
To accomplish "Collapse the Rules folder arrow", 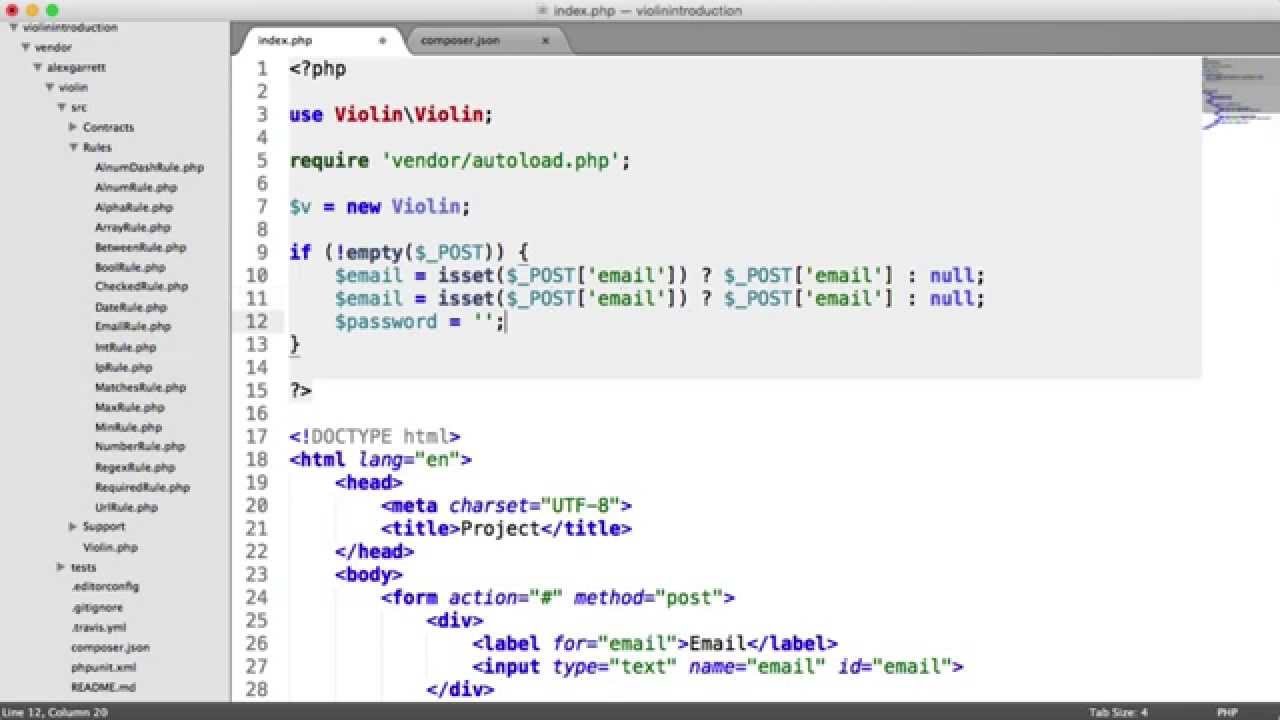I will point(74,147).
